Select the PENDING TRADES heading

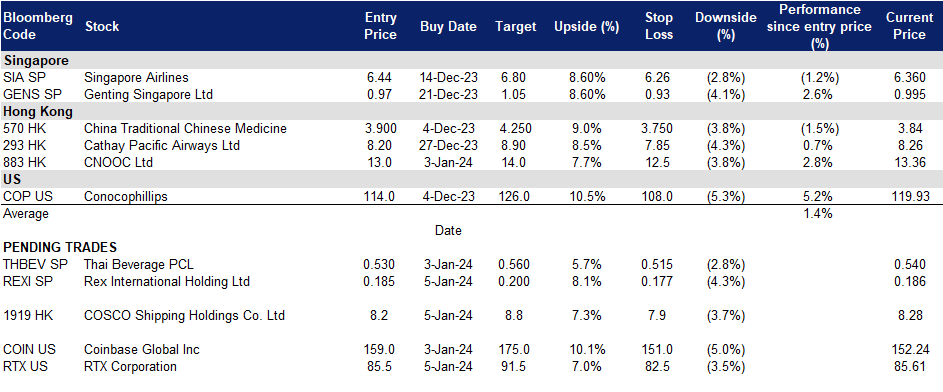coord(60,247)
